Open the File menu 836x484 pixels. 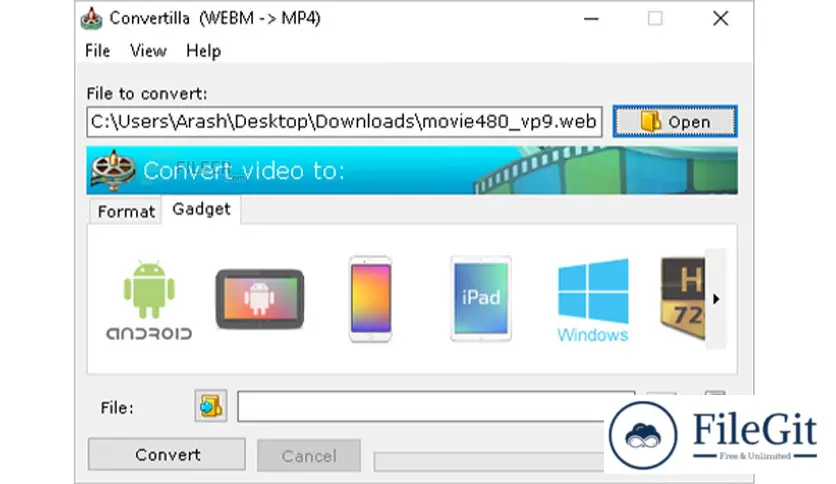point(98,51)
